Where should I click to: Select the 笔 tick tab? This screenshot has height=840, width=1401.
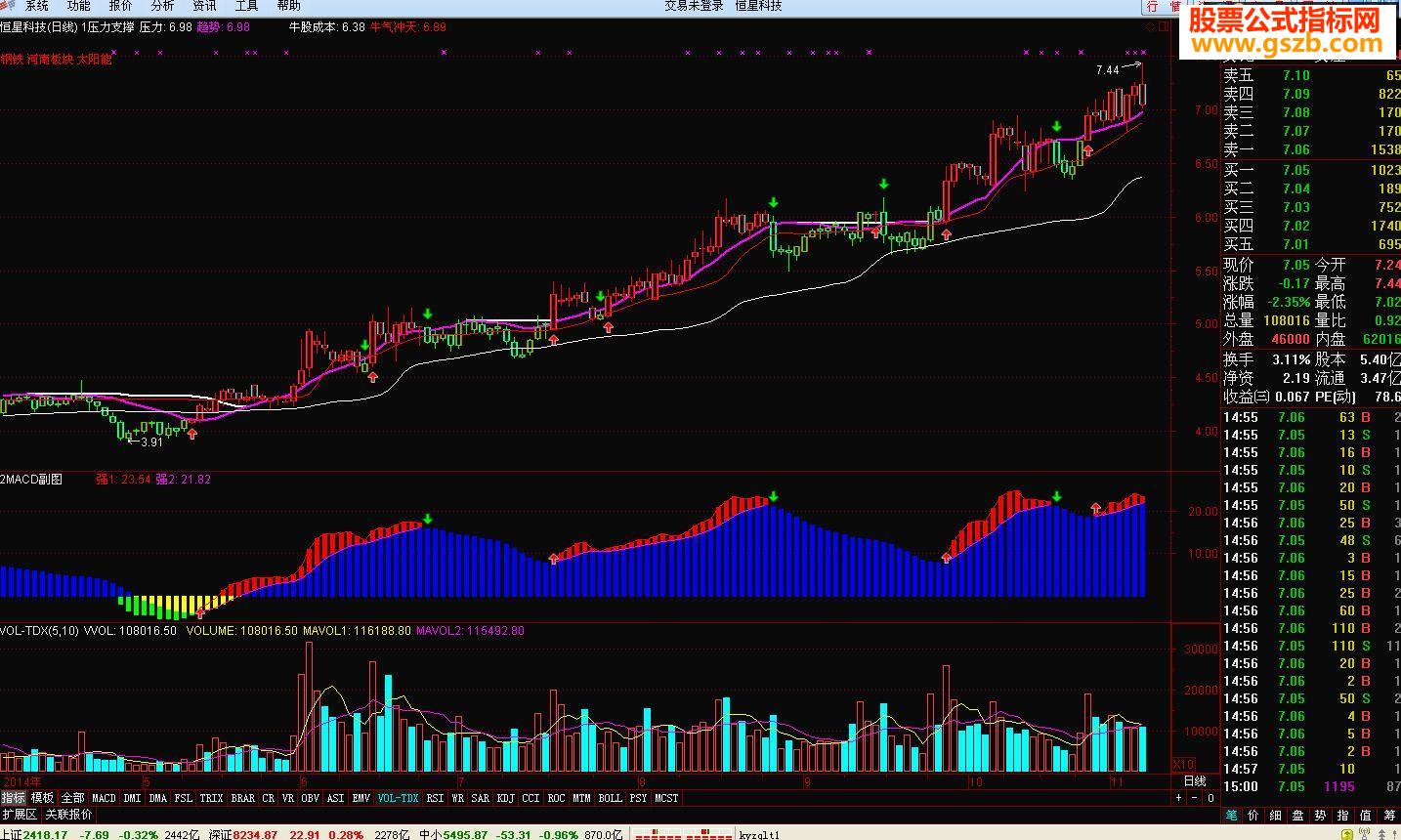[x=1232, y=815]
